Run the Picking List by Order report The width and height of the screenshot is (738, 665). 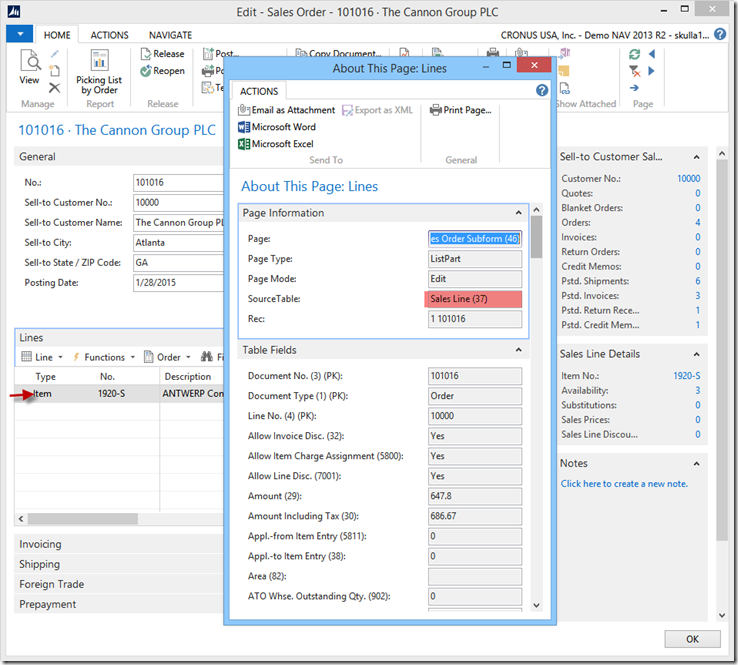[99, 72]
